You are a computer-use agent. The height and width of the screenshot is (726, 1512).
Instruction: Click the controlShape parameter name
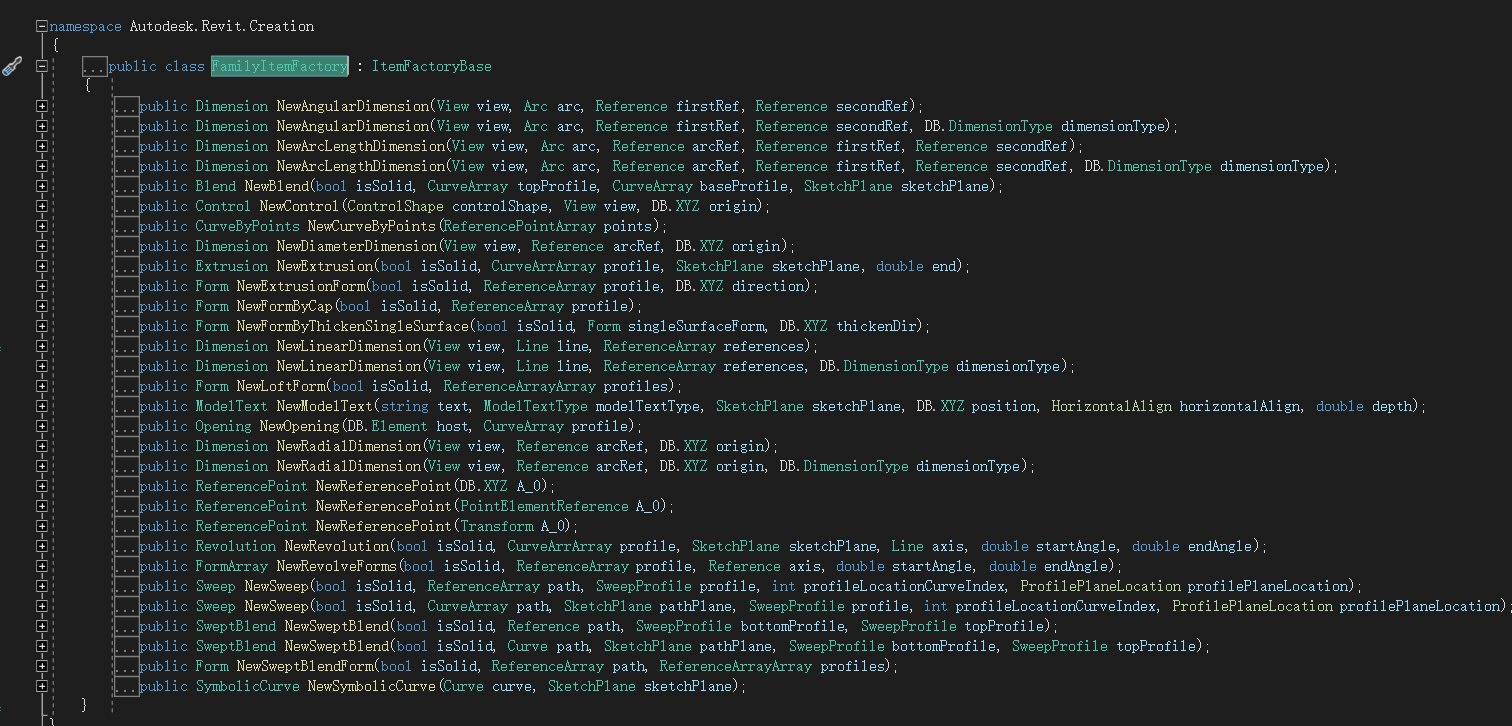(499, 206)
